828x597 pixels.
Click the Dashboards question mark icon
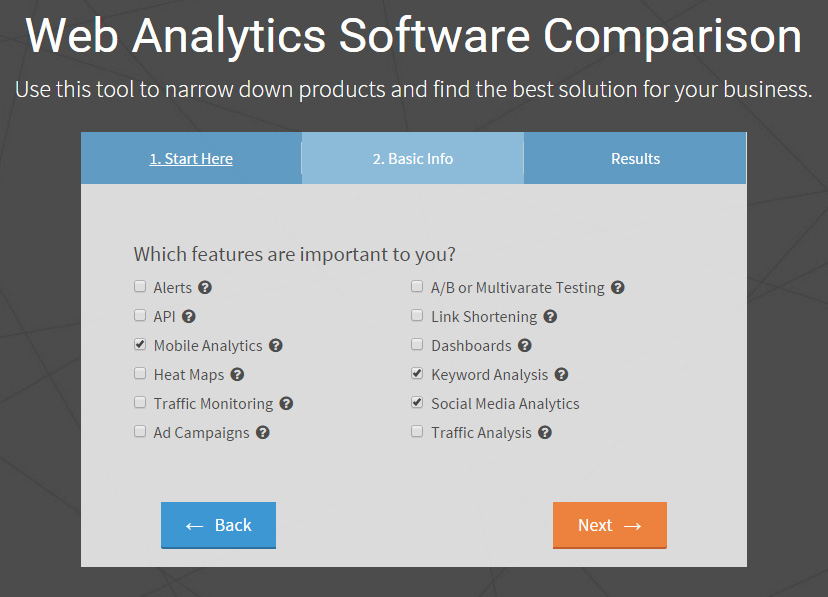(525, 346)
